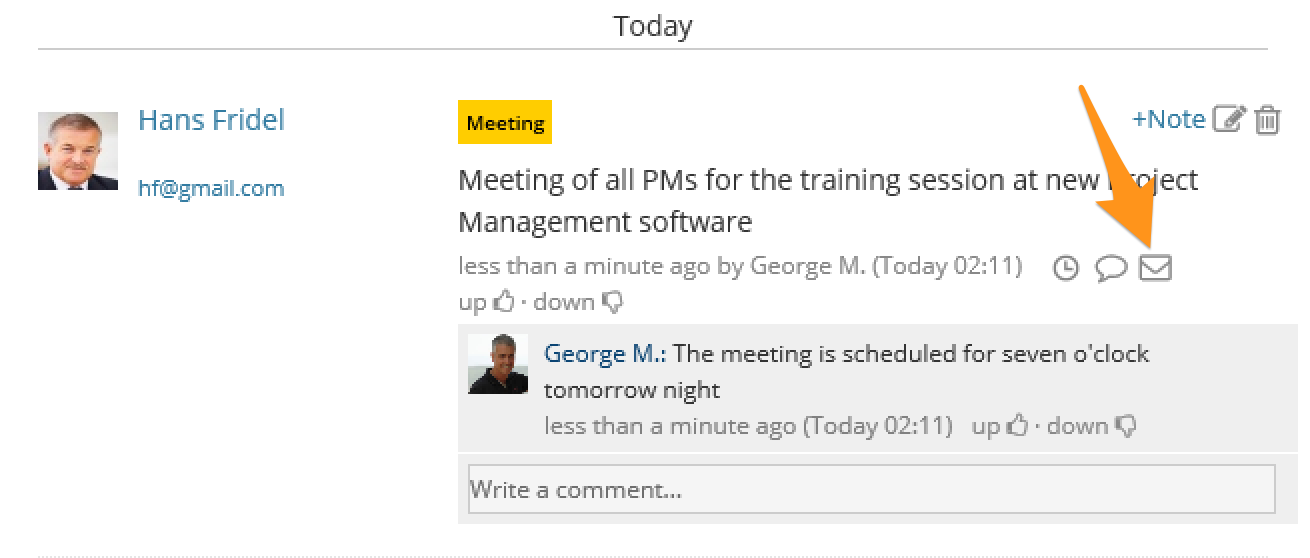1310x558 pixels.
Task: Click the yellow Meeting tag label
Action: pyautogui.click(x=505, y=123)
